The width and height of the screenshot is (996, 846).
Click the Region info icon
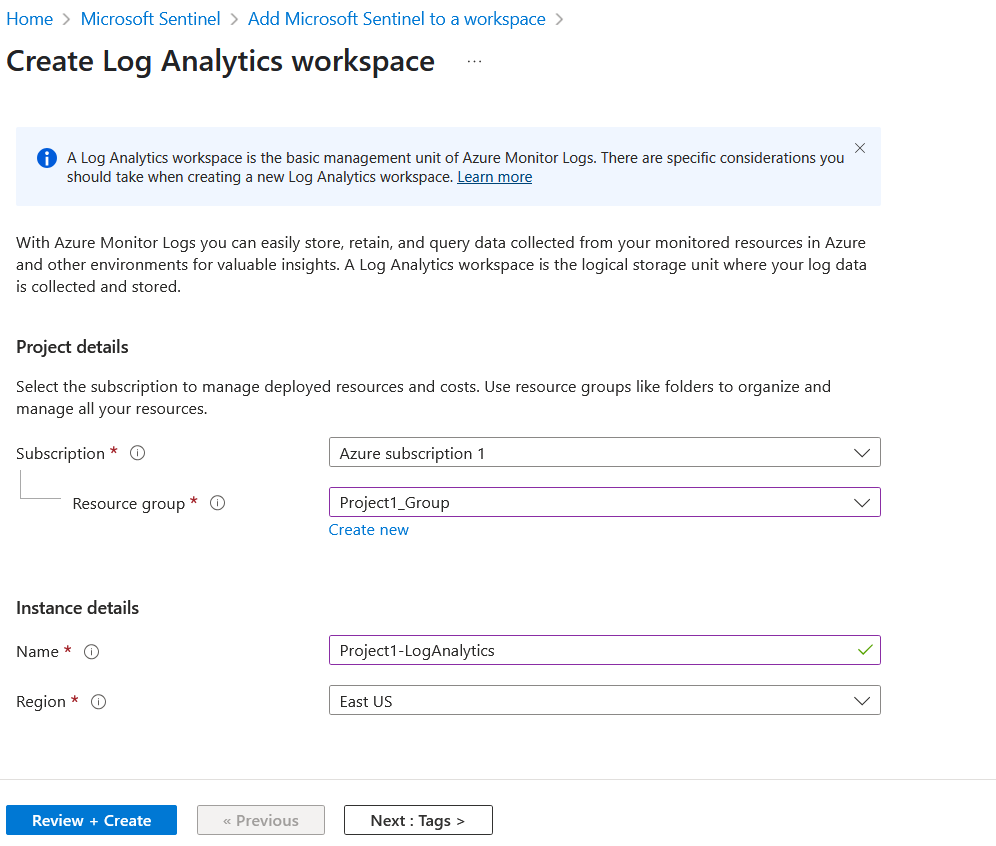[98, 702]
